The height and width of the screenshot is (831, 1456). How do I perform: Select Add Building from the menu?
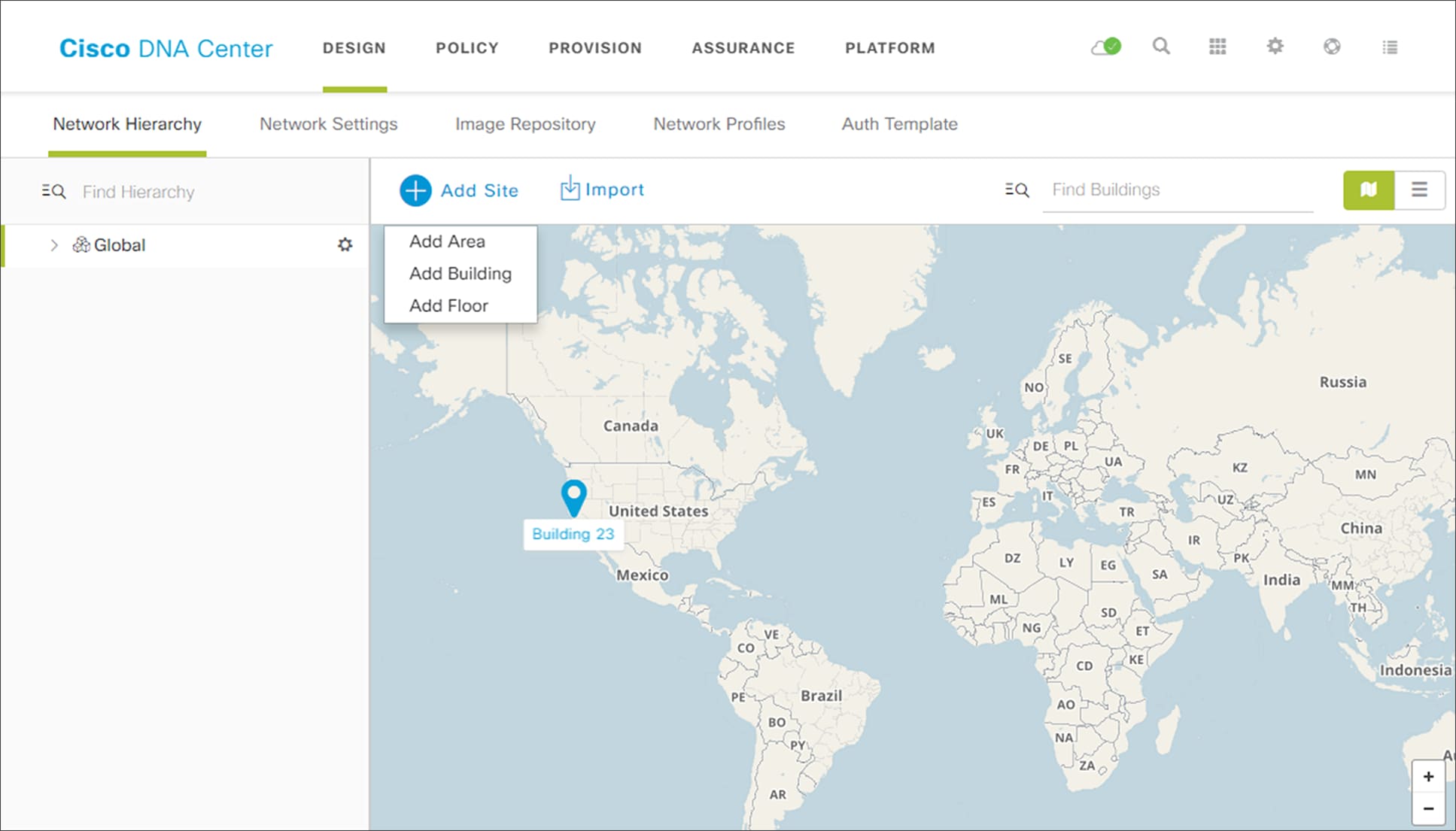click(461, 274)
